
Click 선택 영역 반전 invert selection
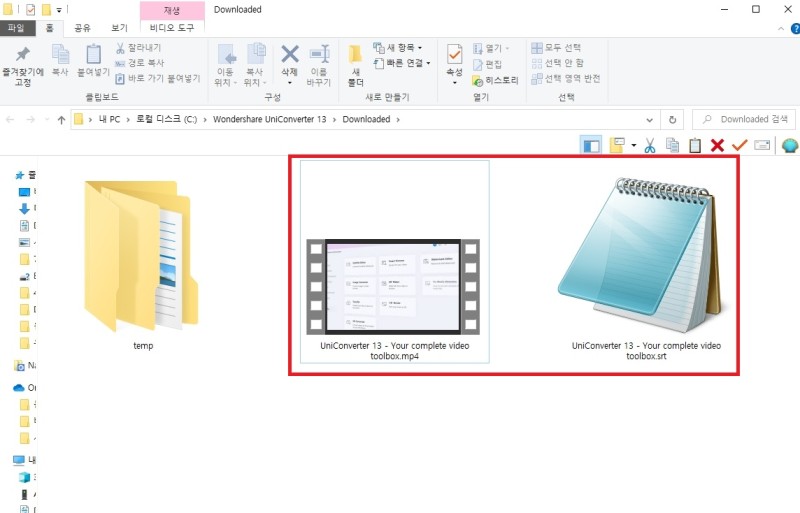(x=566, y=78)
